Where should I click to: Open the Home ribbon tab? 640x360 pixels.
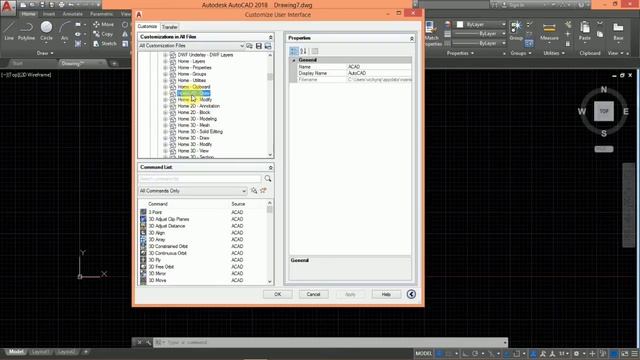(28, 14)
